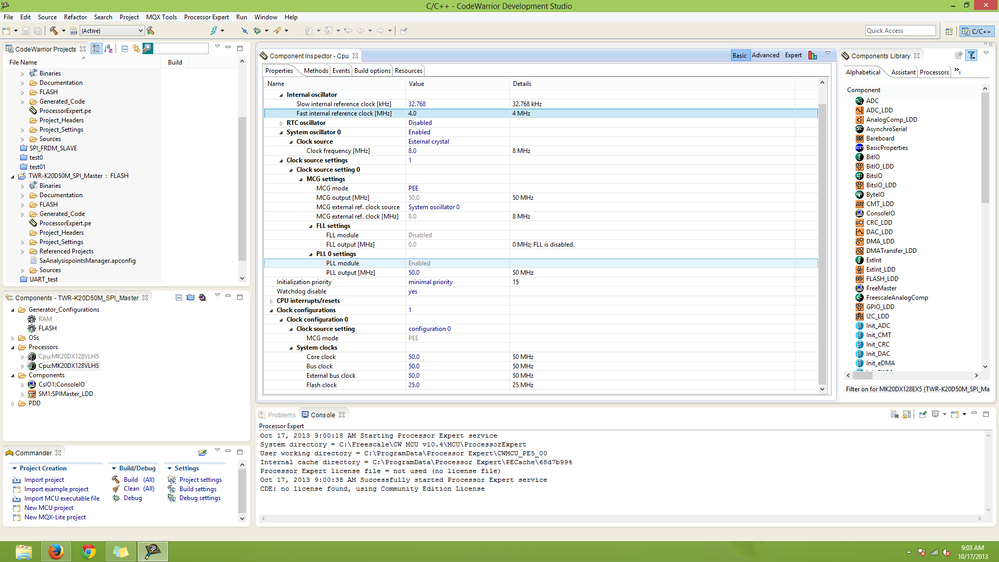
Task: Select FLASH under Generator_Configurations
Action: pyautogui.click(x=47, y=328)
